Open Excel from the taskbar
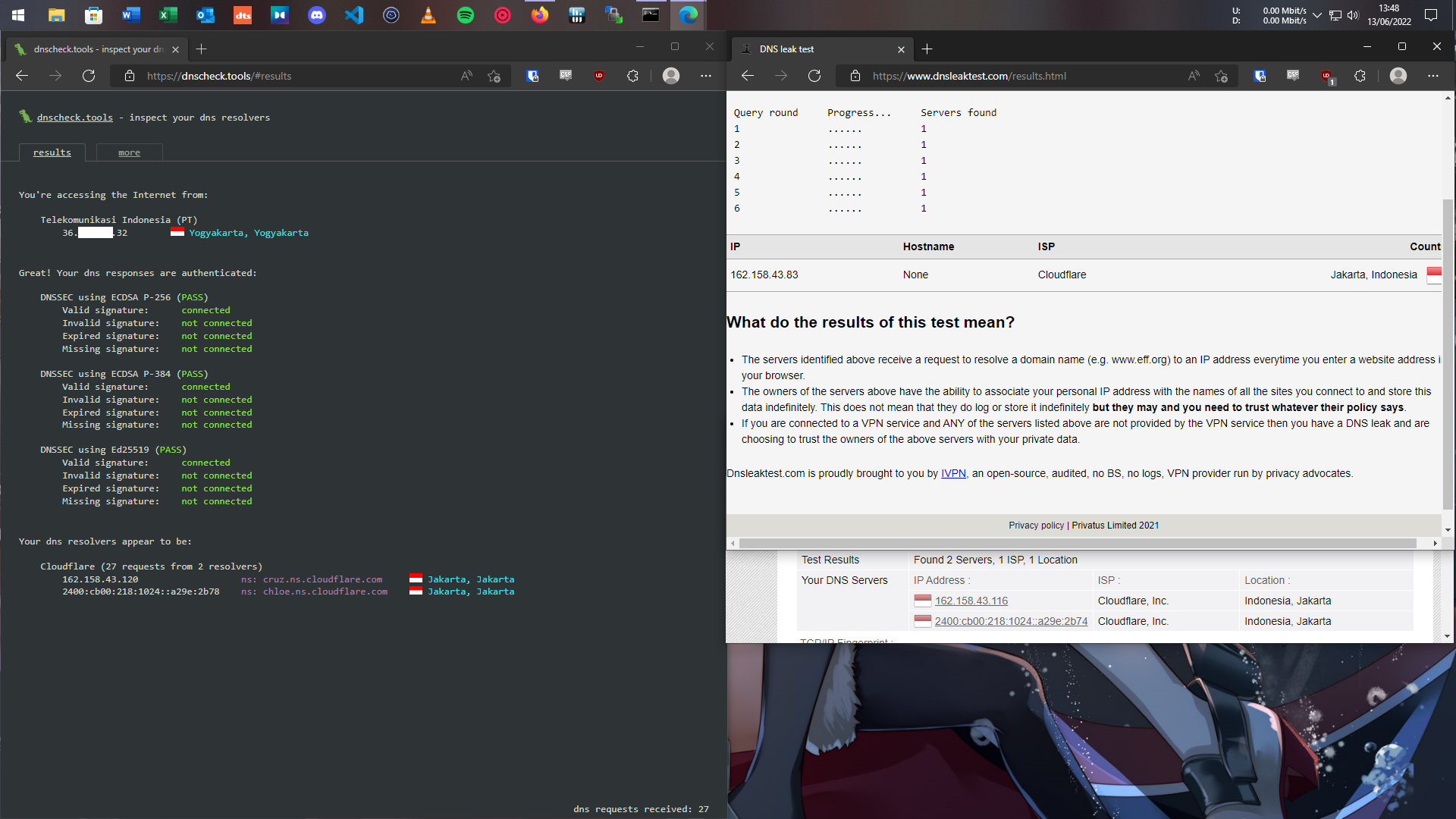This screenshot has height=819, width=1456. [x=168, y=15]
